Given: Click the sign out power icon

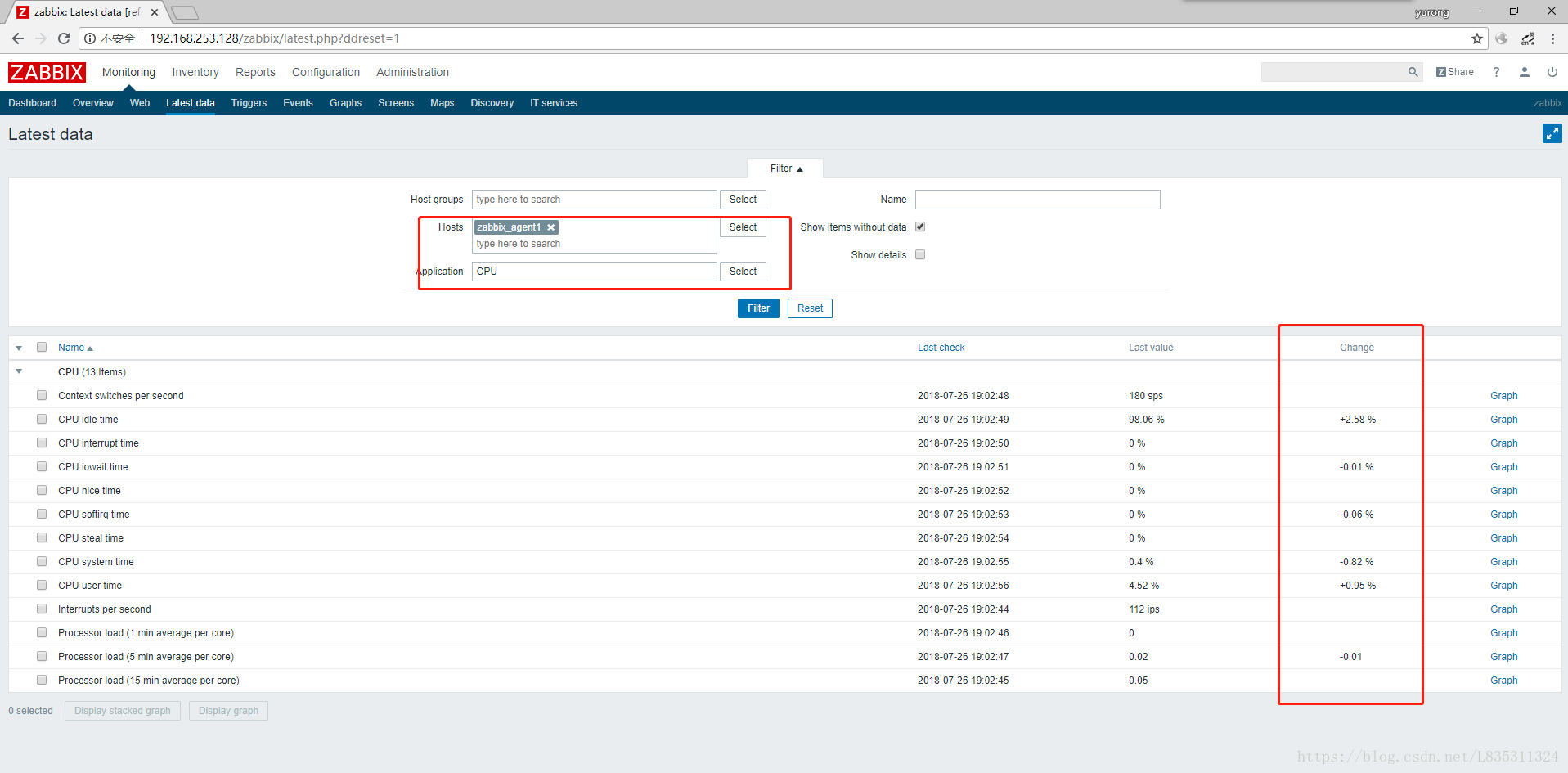Looking at the screenshot, I should point(1552,72).
